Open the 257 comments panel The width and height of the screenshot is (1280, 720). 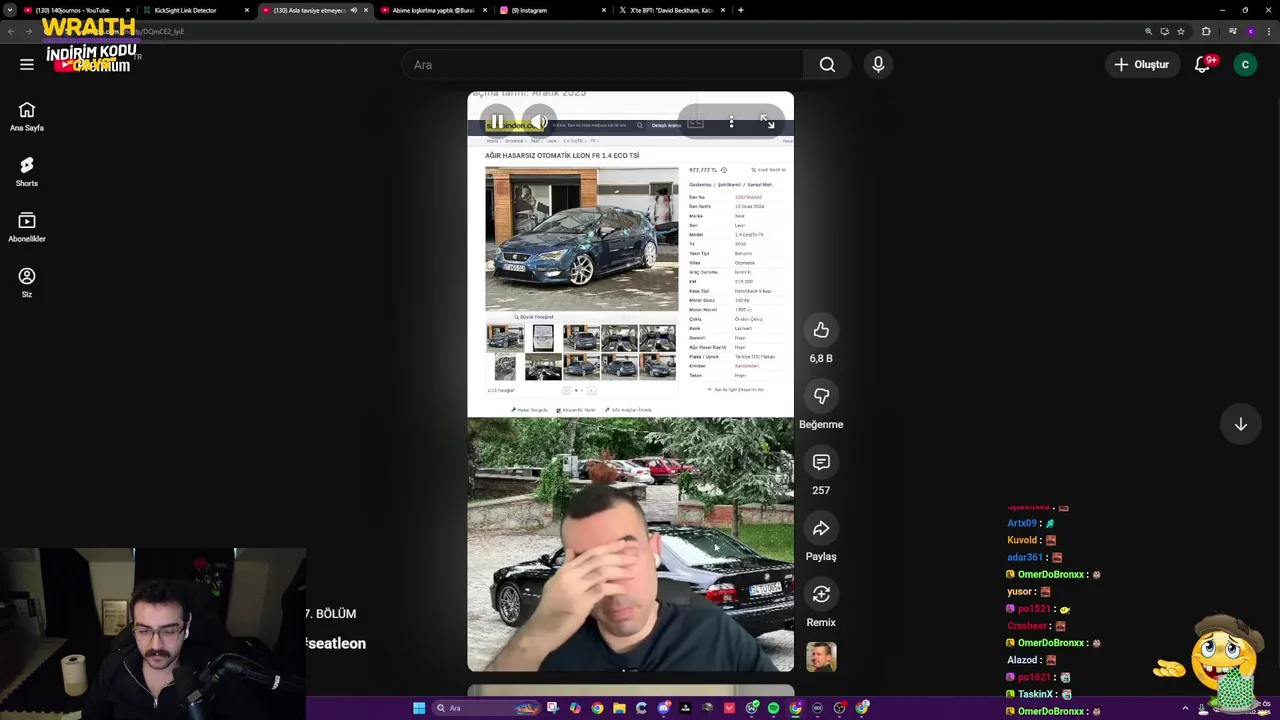(x=821, y=462)
